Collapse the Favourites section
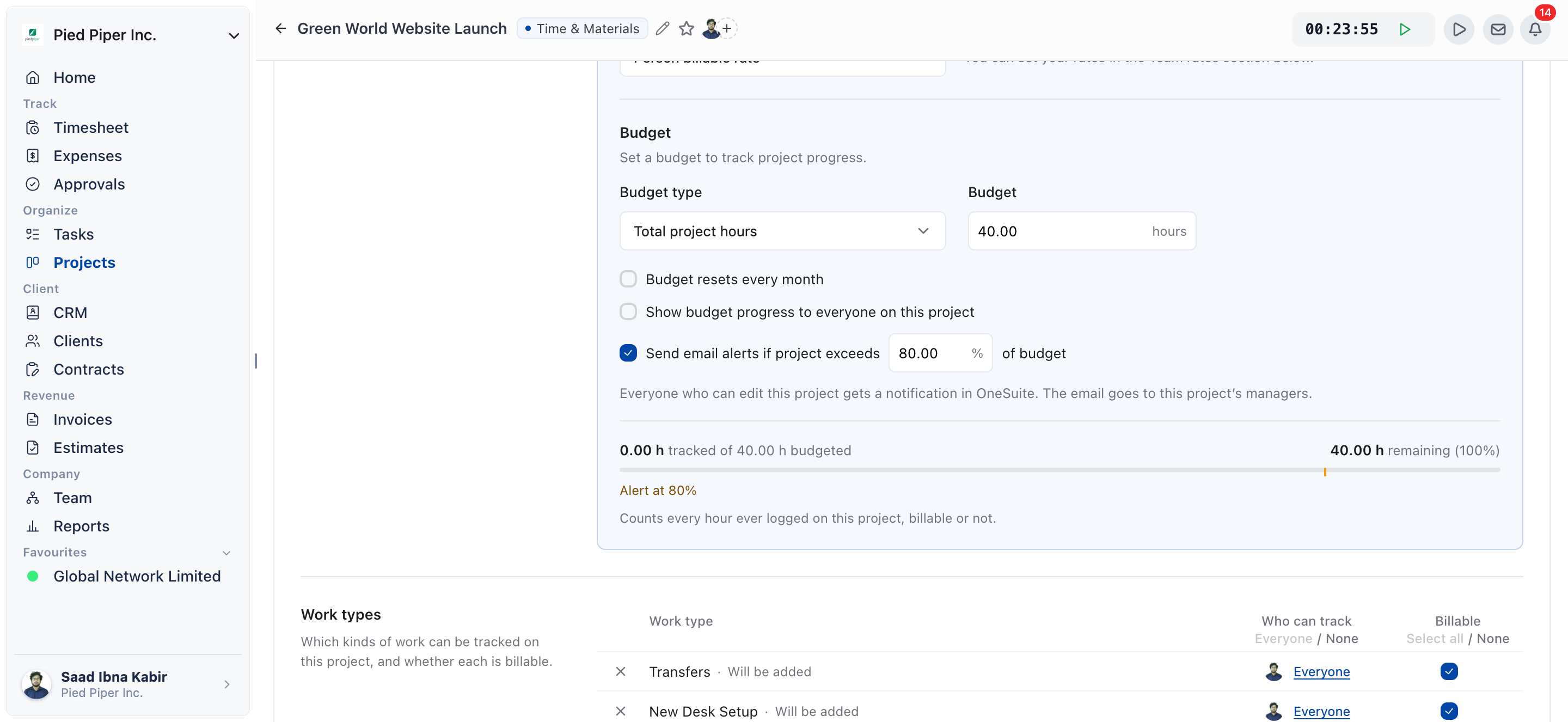The height and width of the screenshot is (722, 1568). point(226,553)
